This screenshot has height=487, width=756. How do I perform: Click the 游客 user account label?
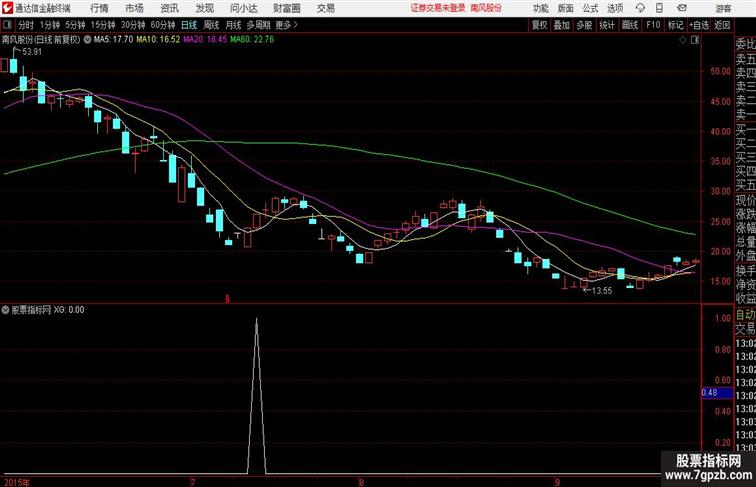pyautogui.click(x=723, y=8)
